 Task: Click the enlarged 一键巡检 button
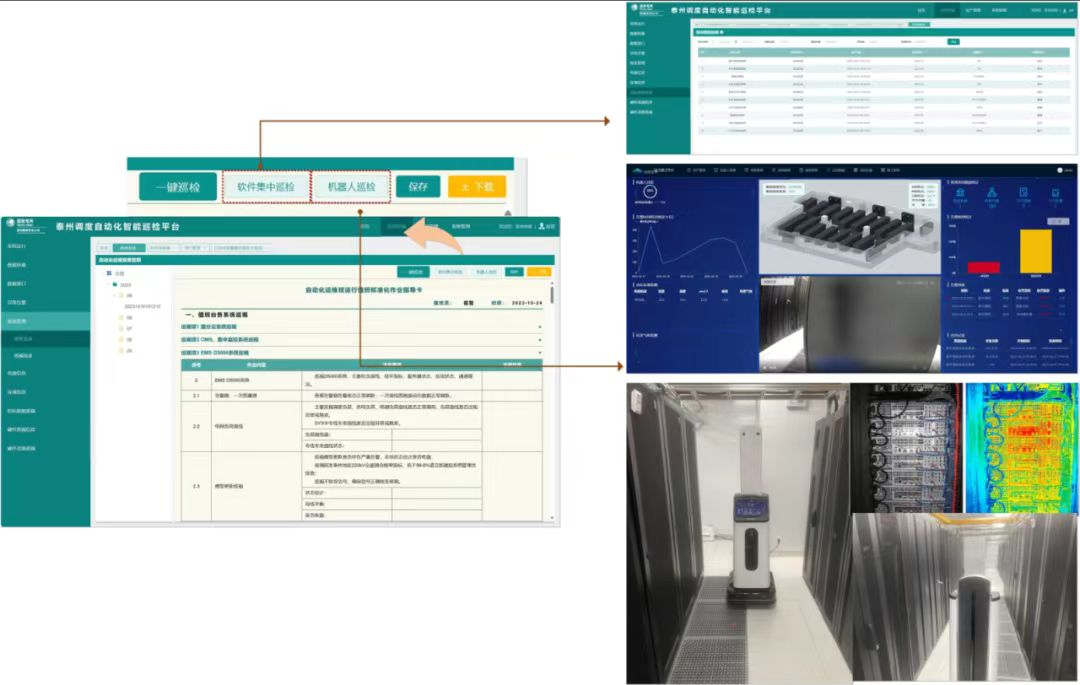click(x=178, y=187)
